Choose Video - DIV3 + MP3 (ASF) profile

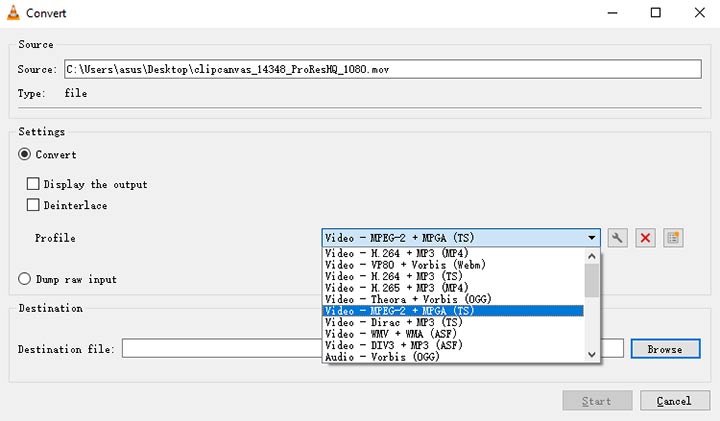click(x=453, y=345)
